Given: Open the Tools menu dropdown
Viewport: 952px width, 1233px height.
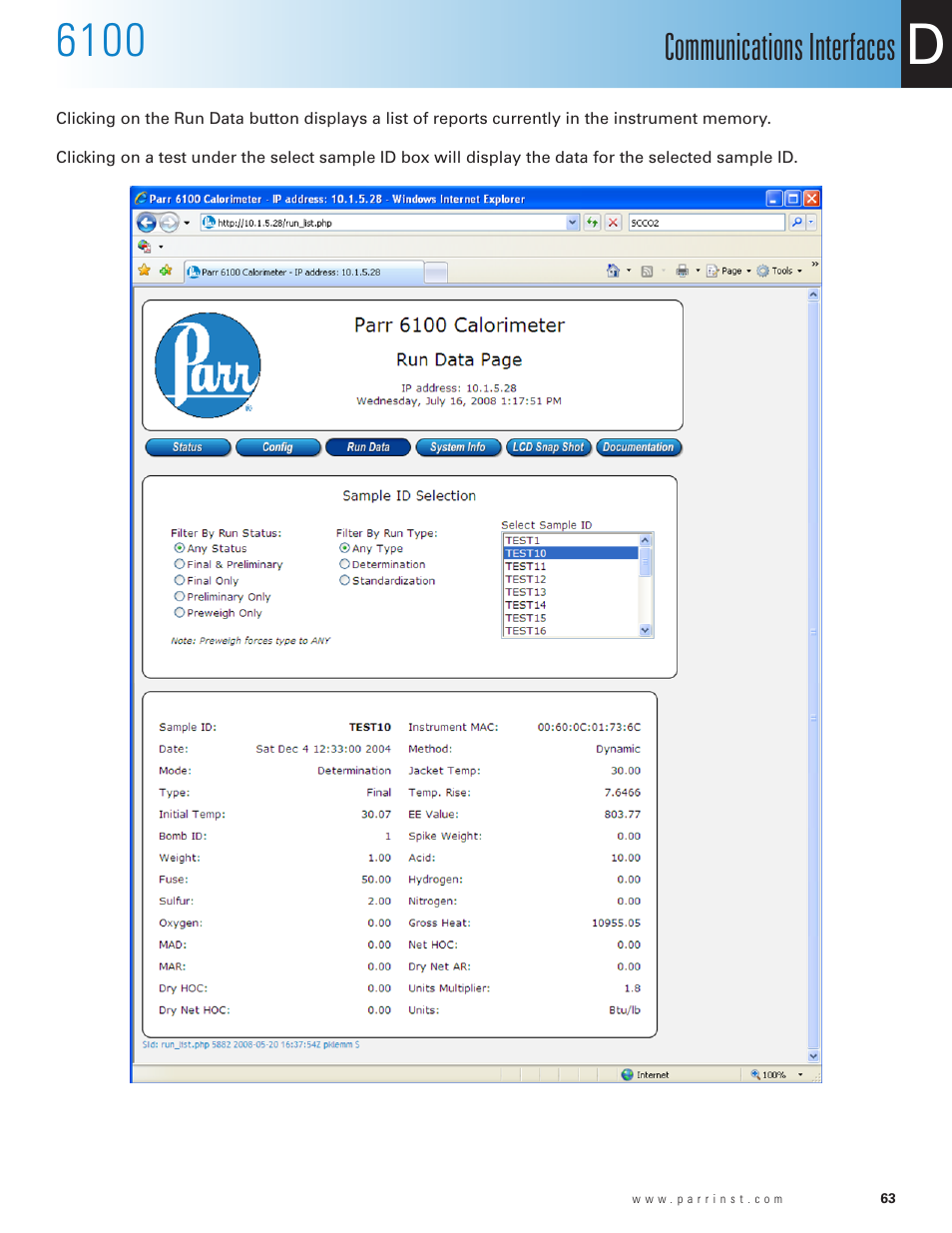Looking at the screenshot, I should coord(779,271).
